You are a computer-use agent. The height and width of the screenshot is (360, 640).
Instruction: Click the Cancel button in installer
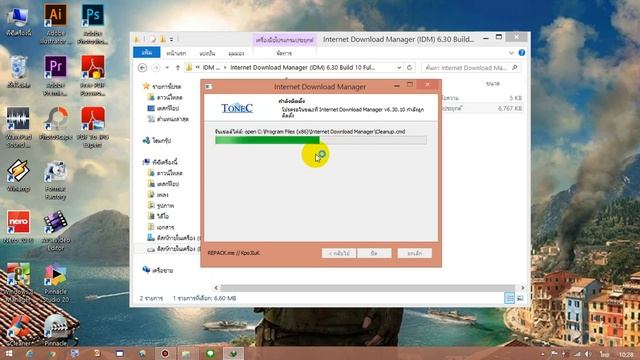click(414, 253)
